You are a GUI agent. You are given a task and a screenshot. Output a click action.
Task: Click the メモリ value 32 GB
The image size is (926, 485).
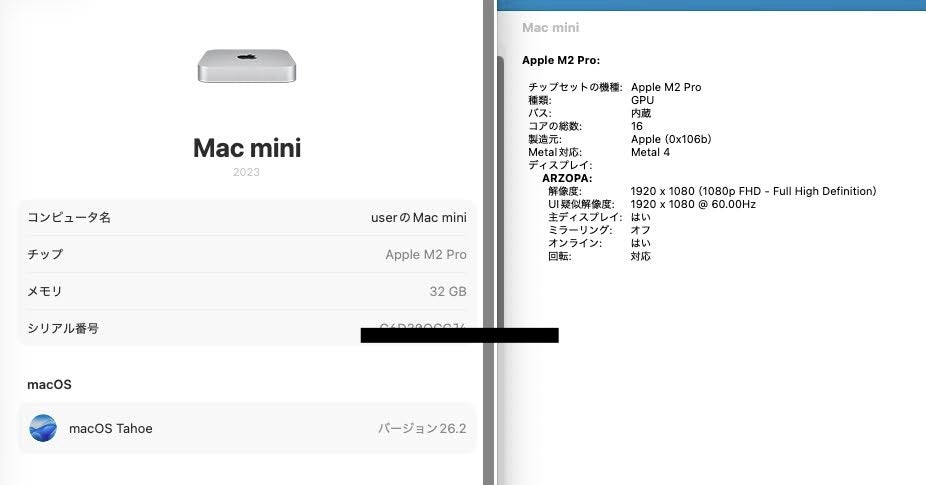pos(447,291)
